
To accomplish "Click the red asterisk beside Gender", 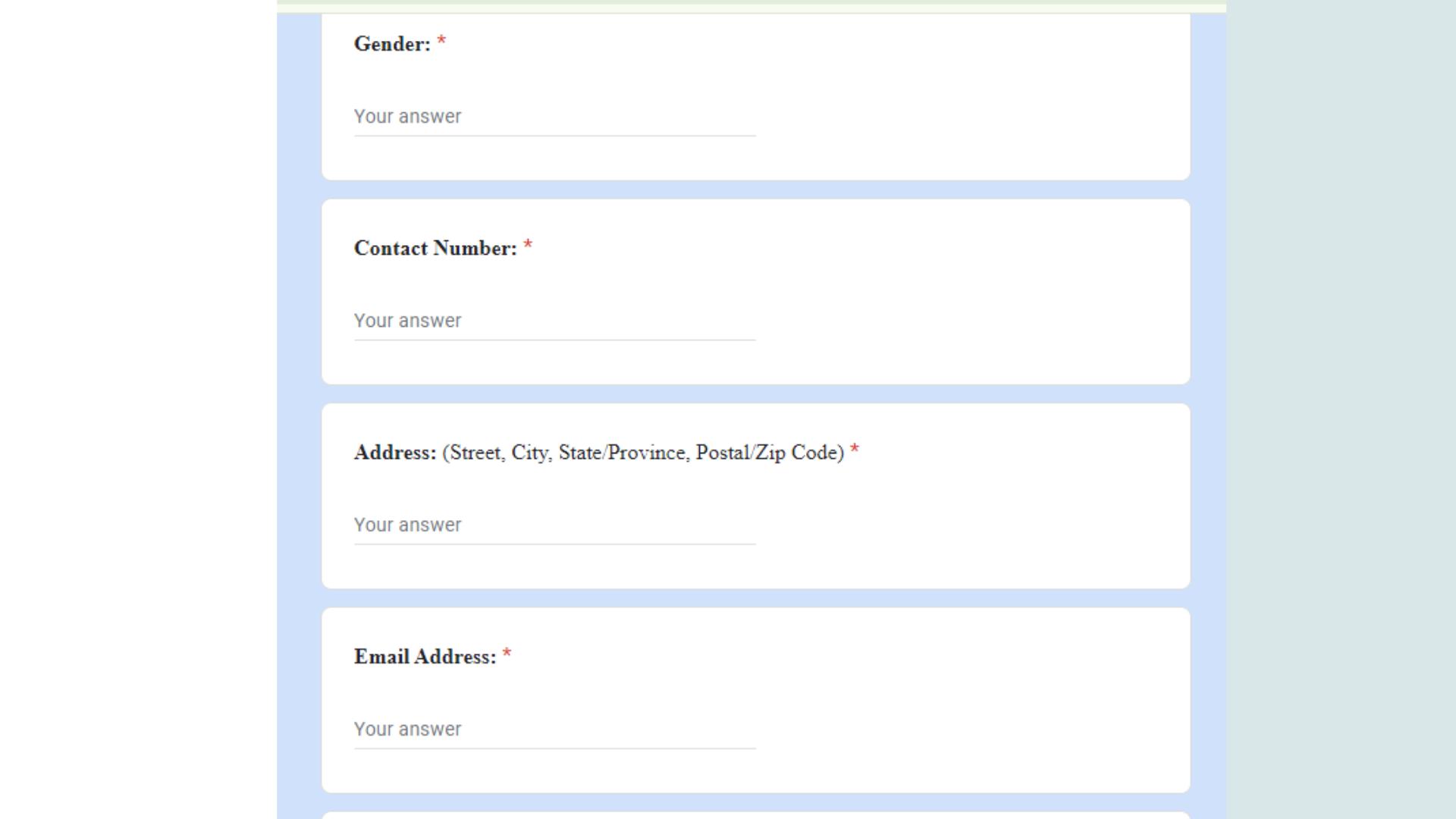I will pos(441,42).
